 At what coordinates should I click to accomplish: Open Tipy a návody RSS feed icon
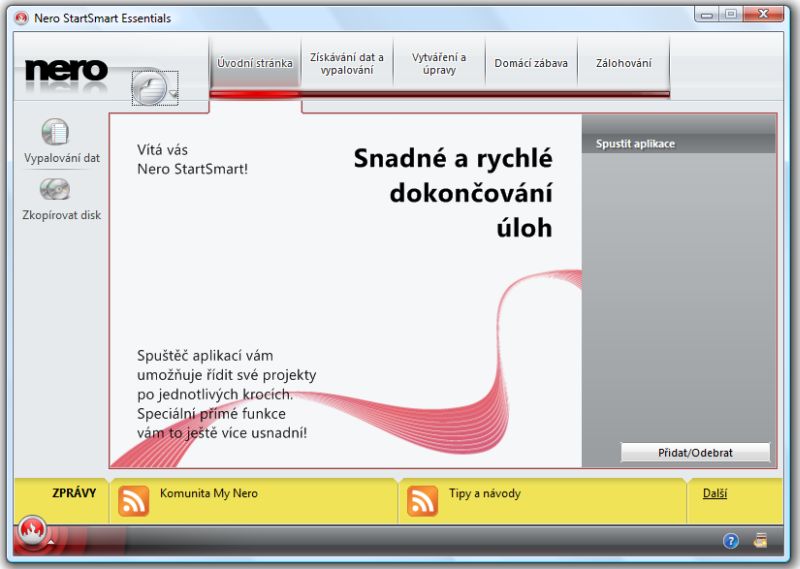(422, 501)
